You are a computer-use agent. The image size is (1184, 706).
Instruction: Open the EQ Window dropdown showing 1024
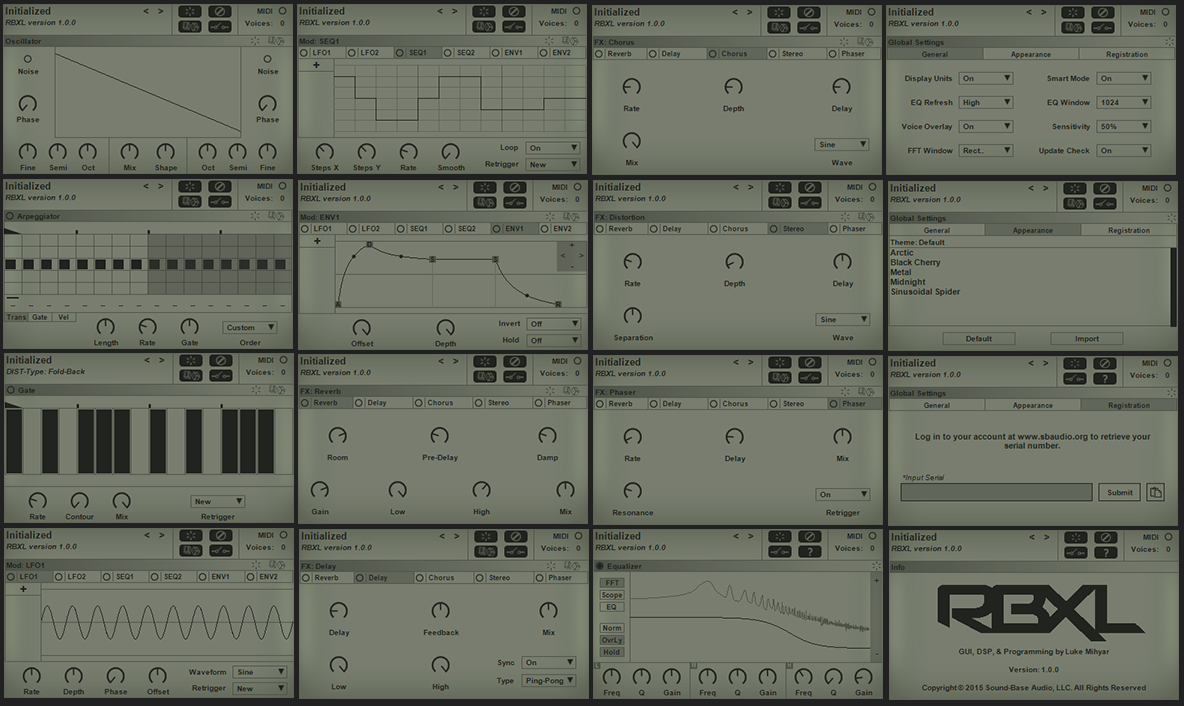click(1124, 103)
